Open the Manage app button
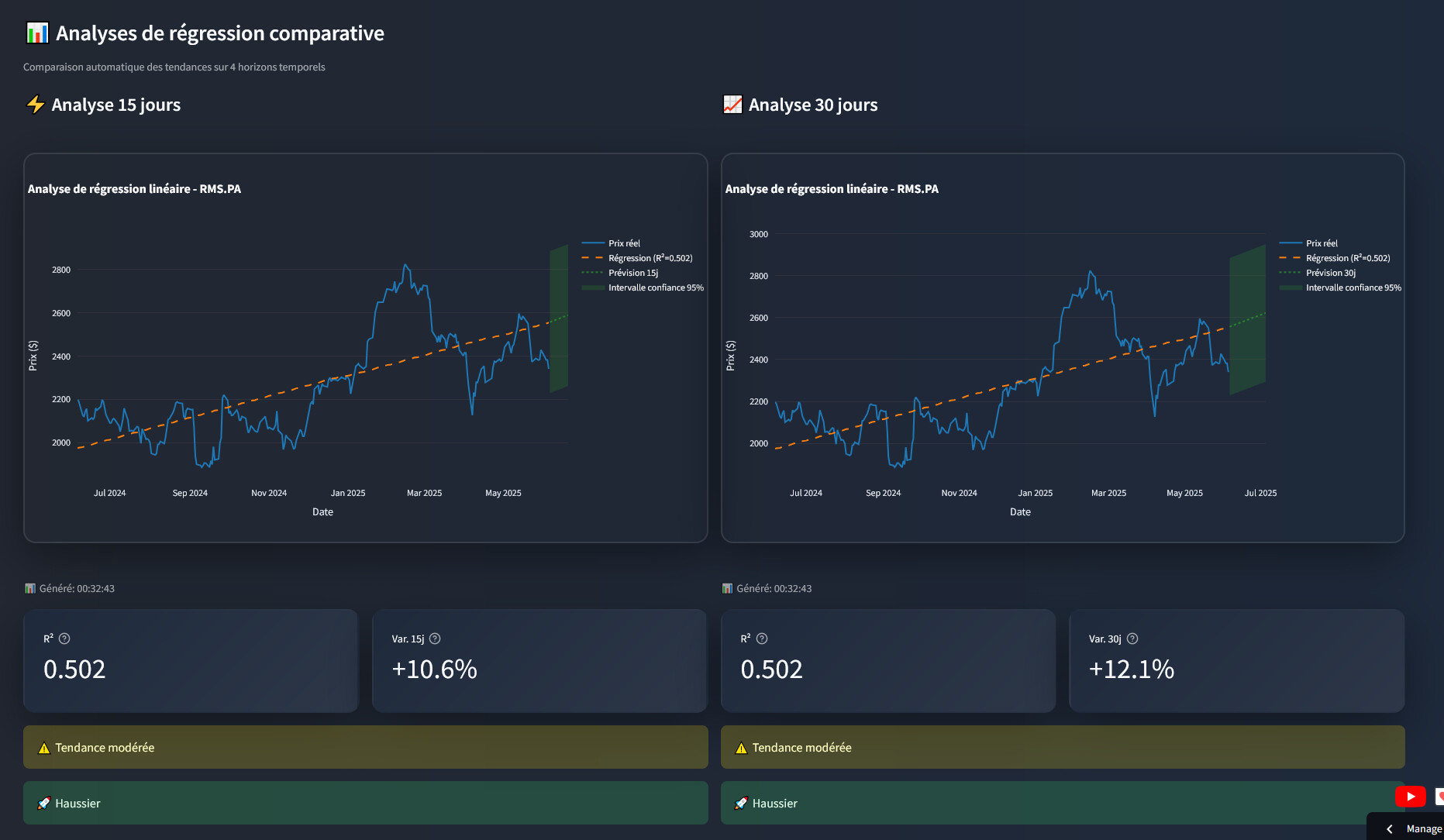 click(1423, 829)
